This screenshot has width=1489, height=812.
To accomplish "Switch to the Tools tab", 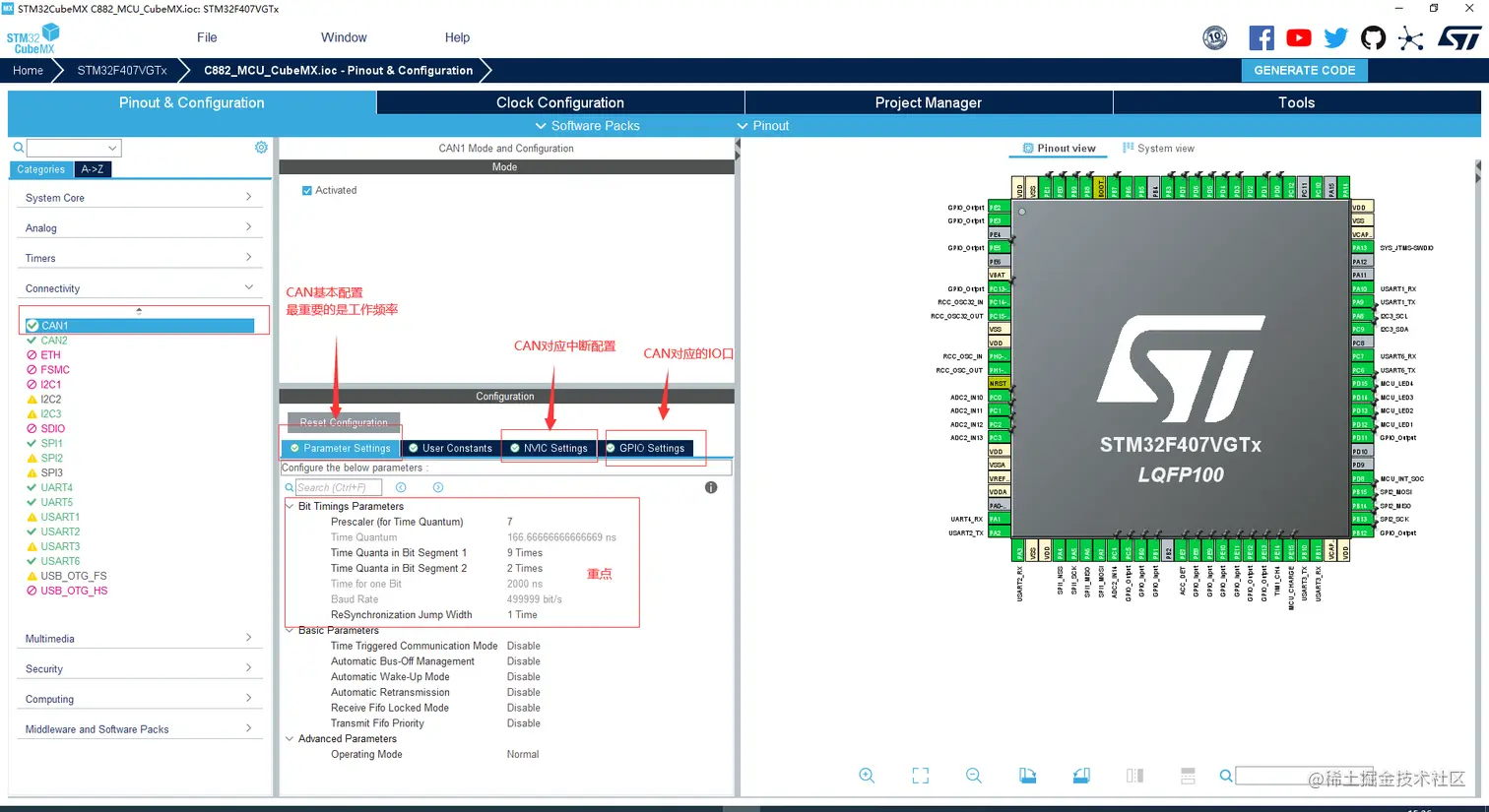I will (1297, 102).
